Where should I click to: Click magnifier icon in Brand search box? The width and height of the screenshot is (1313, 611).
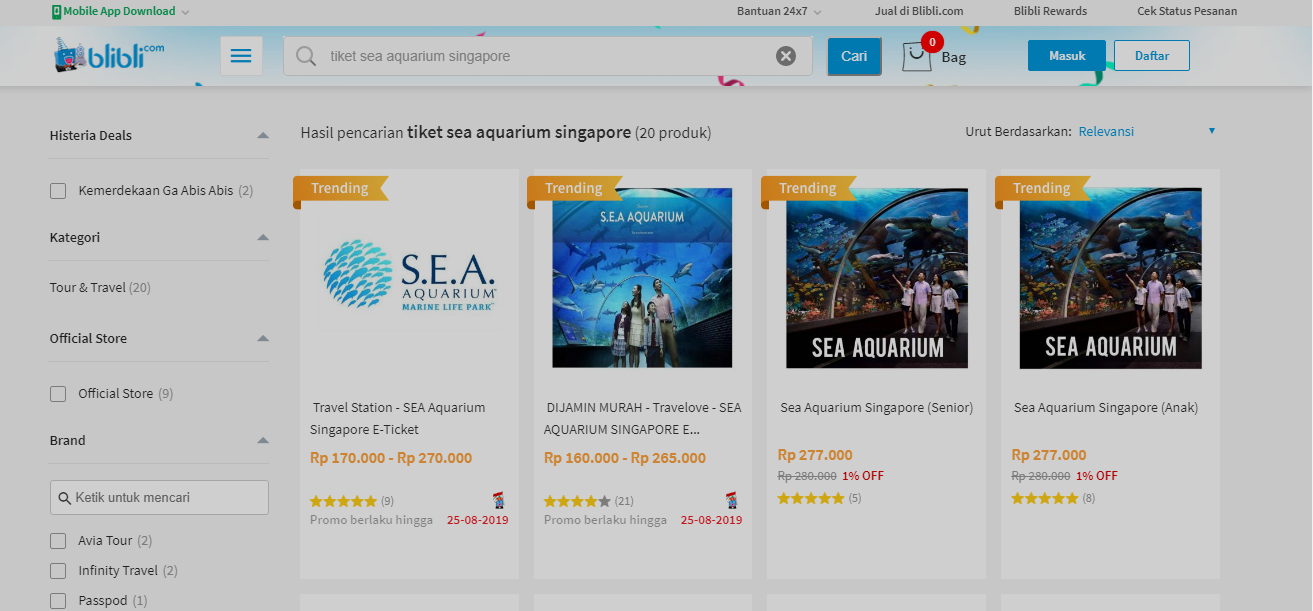65,498
